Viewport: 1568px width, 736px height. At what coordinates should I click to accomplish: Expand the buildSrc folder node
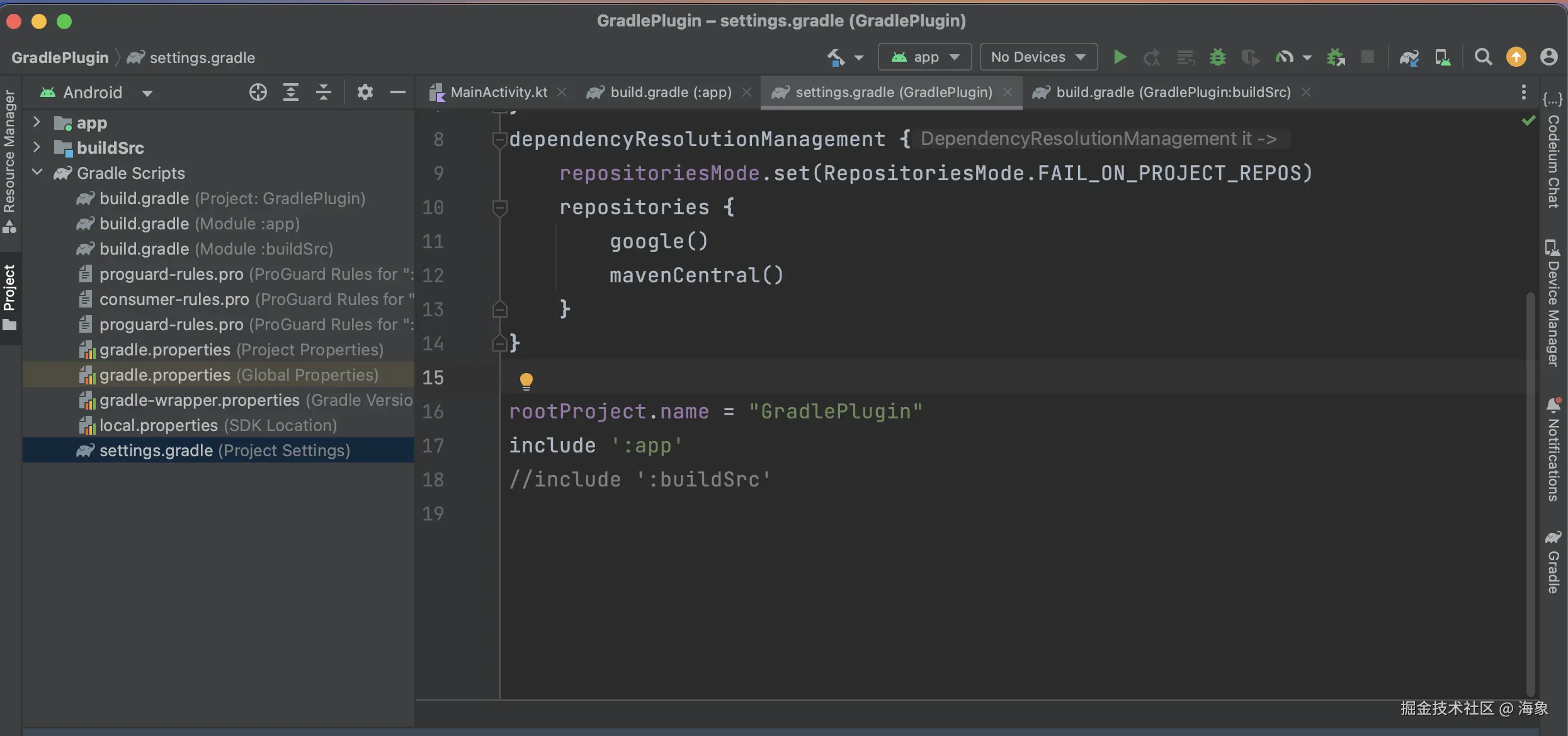(37, 147)
